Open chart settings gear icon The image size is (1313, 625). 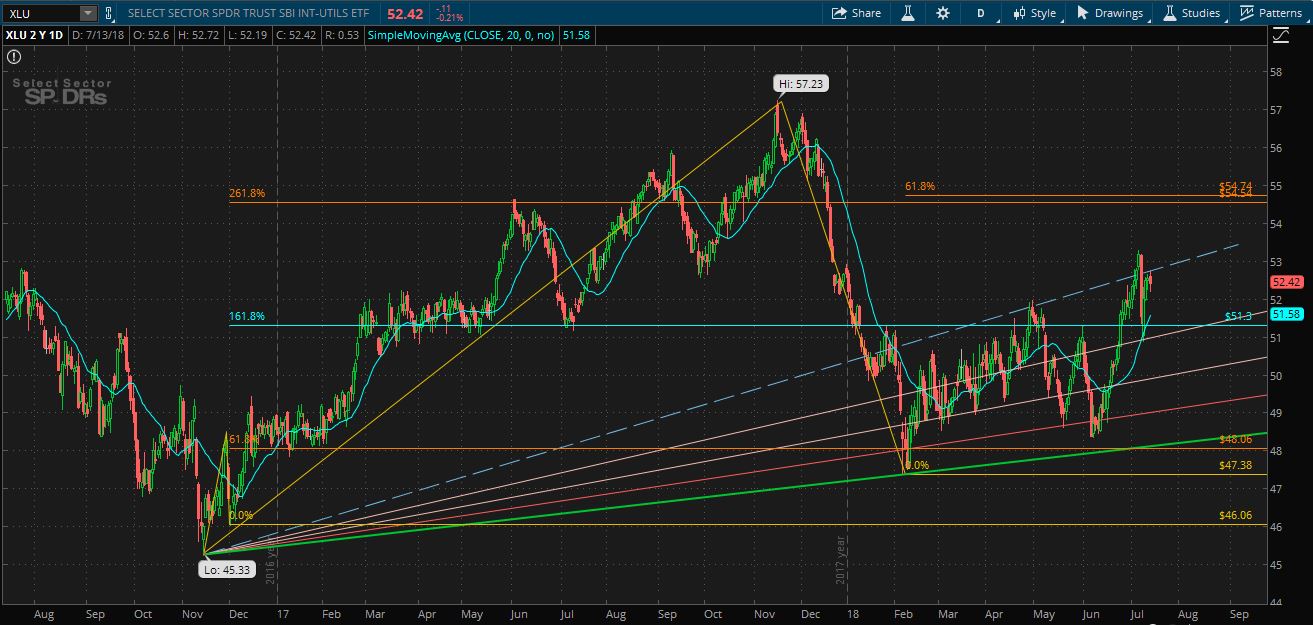tap(943, 13)
